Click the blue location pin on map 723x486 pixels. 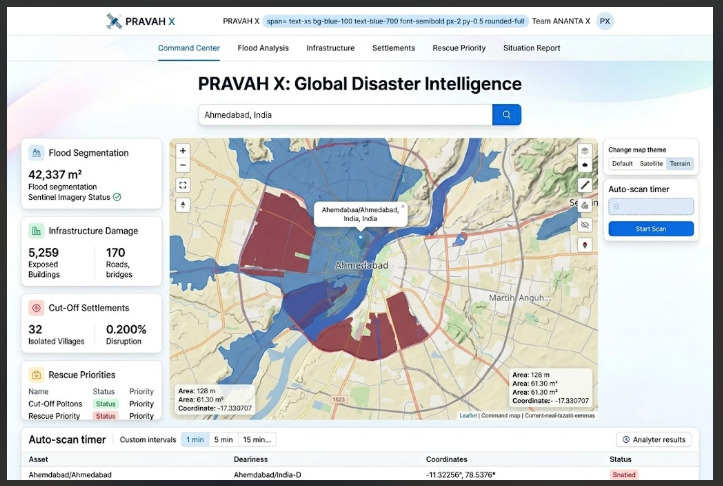[361, 239]
